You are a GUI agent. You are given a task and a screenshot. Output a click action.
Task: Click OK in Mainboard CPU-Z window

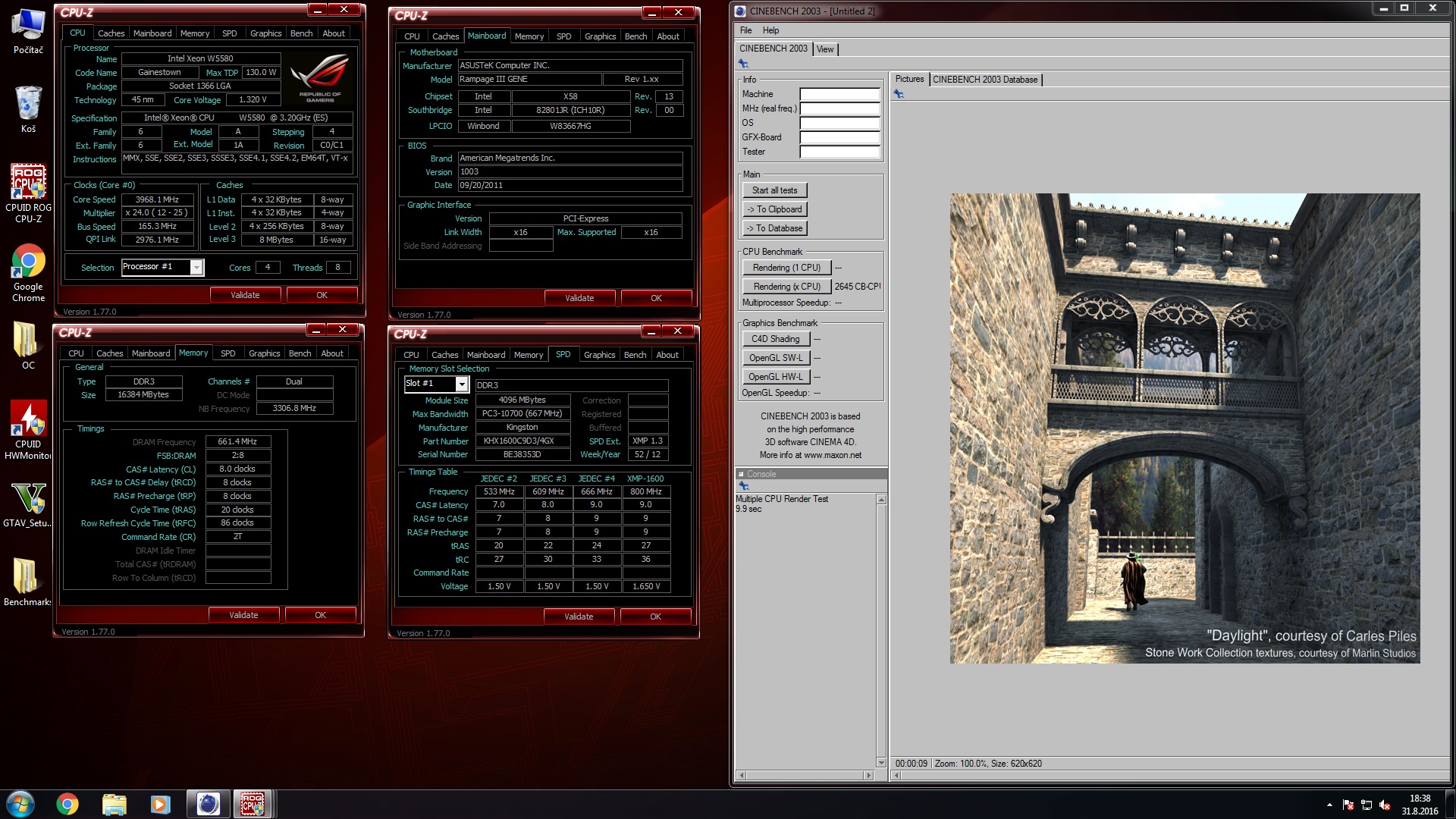click(656, 298)
